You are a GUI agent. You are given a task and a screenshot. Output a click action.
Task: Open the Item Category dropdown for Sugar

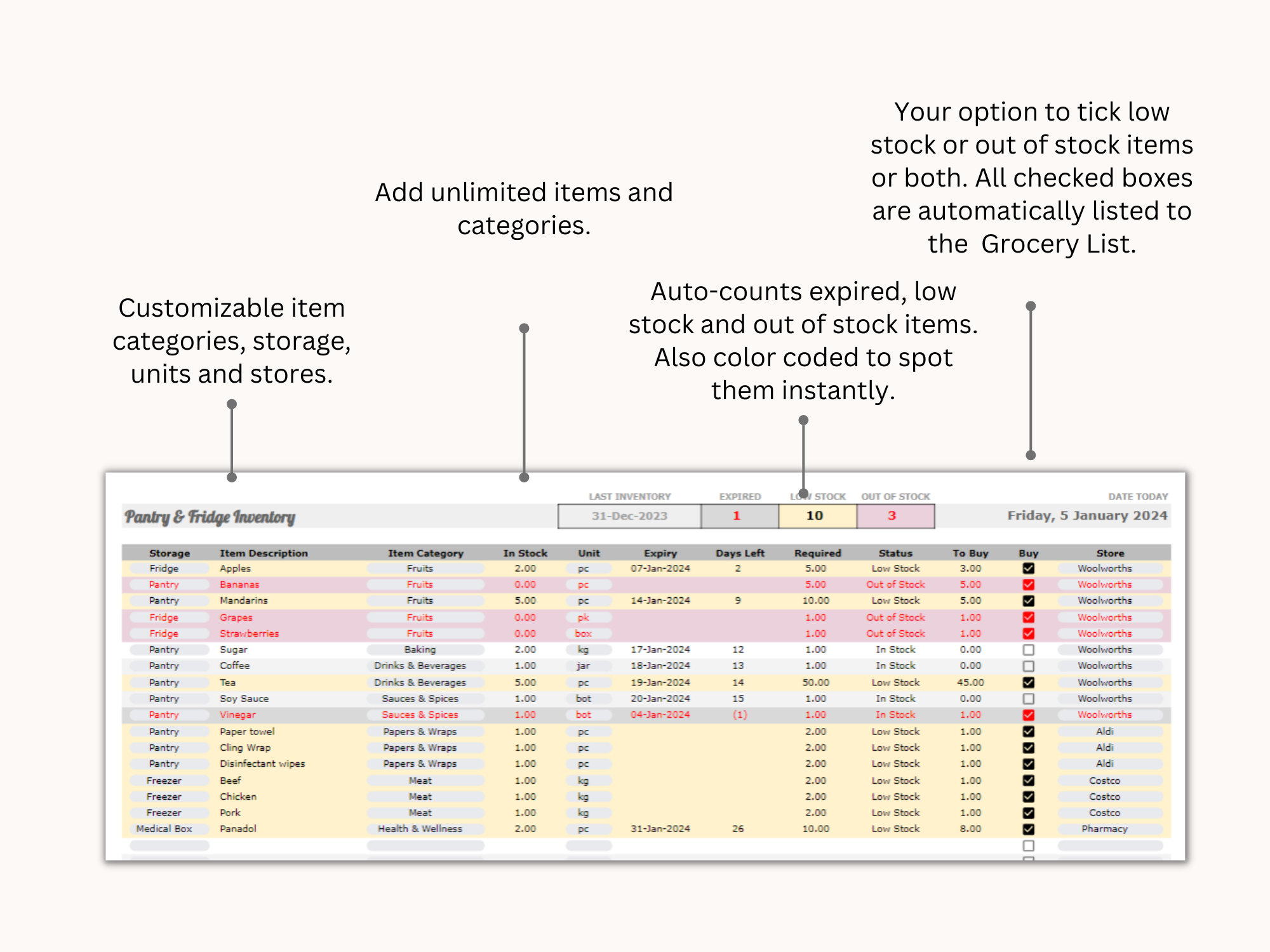[x=424, y=649]
